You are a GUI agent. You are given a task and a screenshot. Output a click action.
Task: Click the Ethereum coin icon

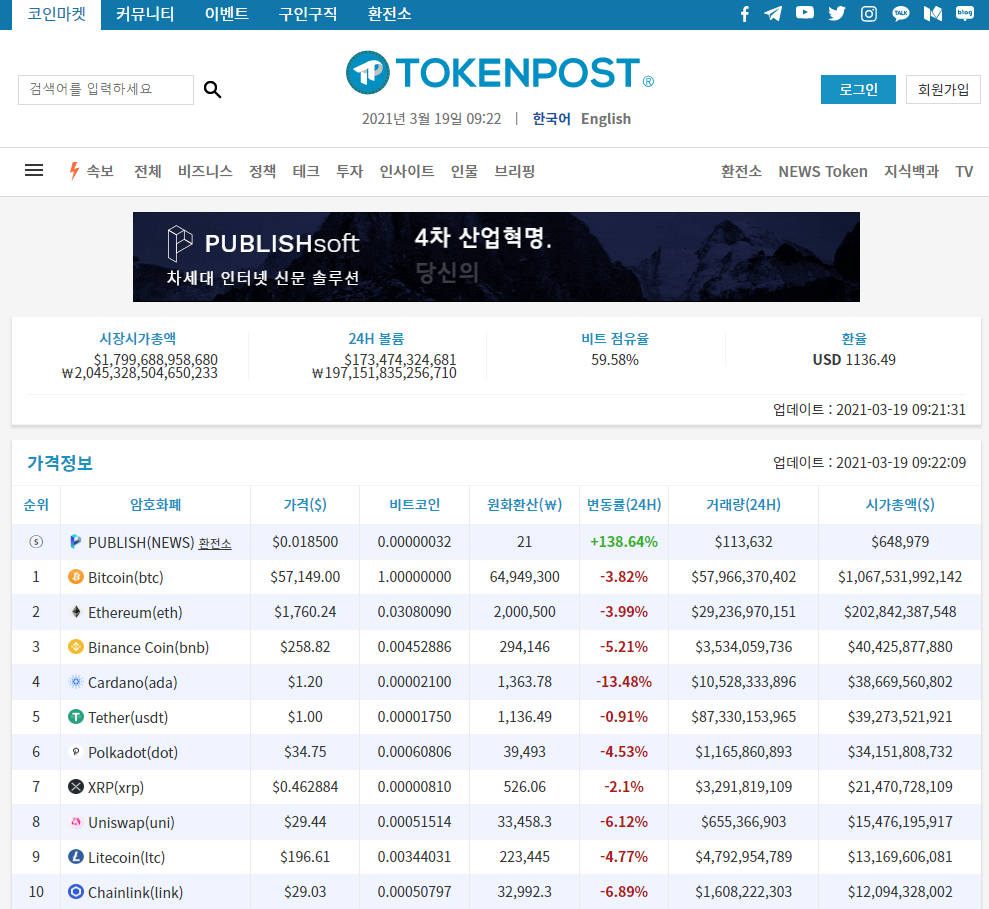pos(76,612)
